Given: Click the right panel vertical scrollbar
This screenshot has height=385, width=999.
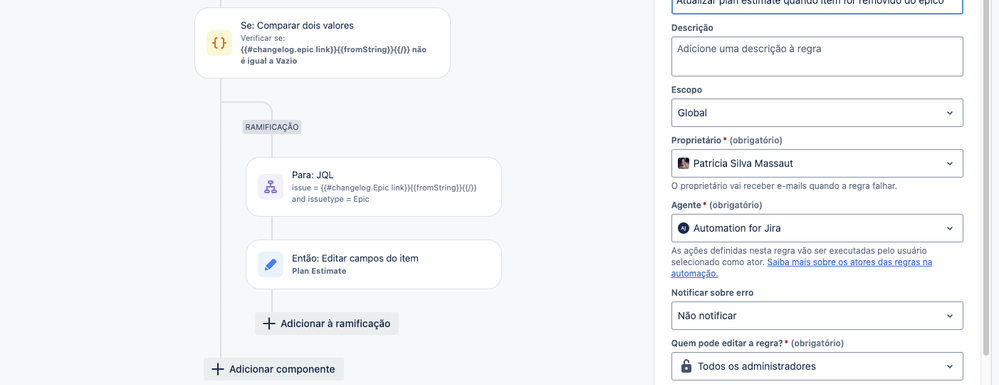Looking at the screenshot, I should click(987, 178).
